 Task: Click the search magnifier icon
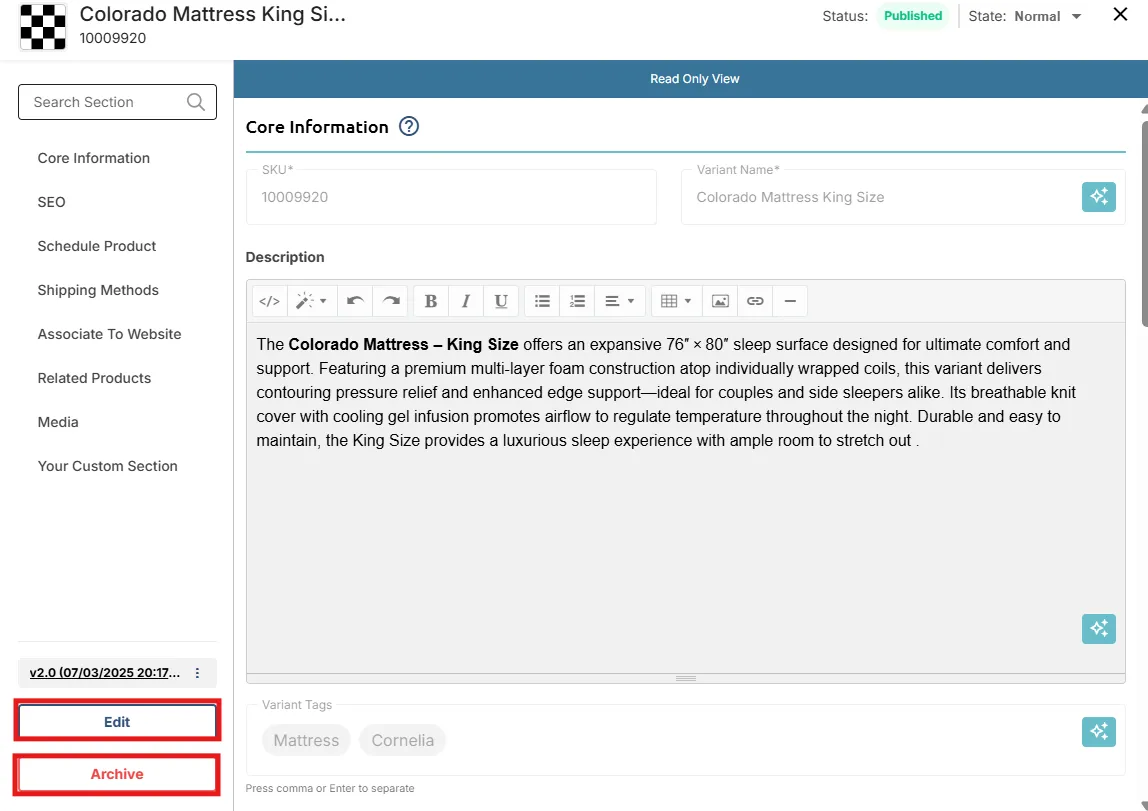pyautogui.click(x=195, y=102)
